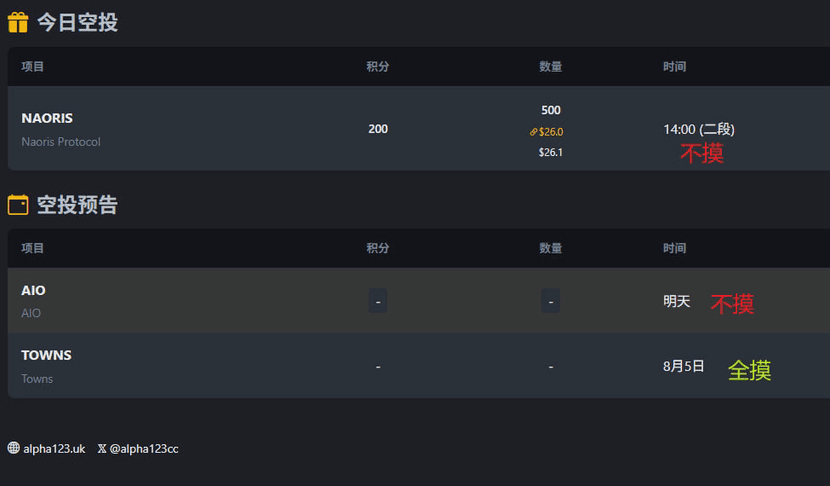Click the gift icon beside 今日空投
This screenshot has height=486, width=830.
click(x=17, y=22)
